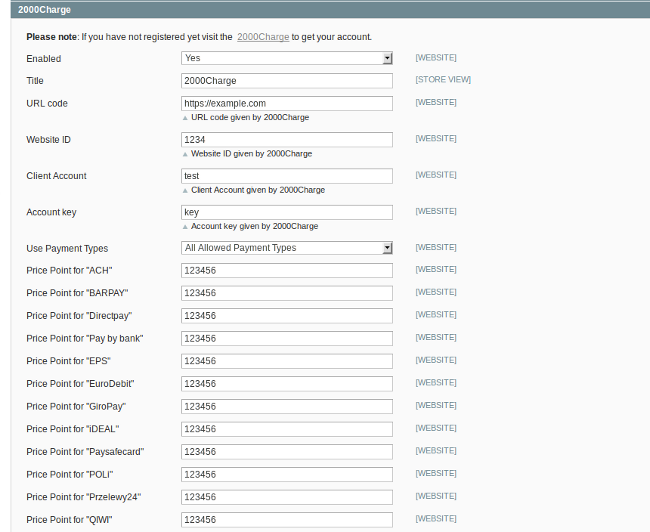Viewport: 650px width, 532px height.
Task: Focus the Title input field
Action: (286, 81)
